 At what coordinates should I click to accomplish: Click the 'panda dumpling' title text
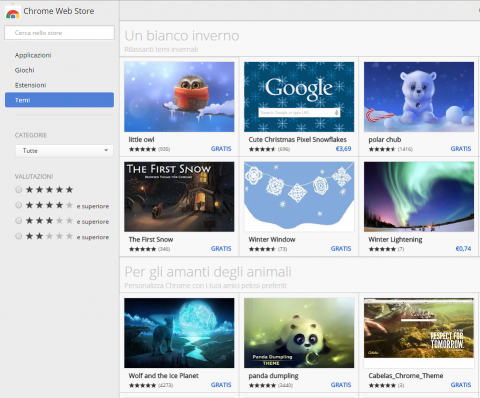[x=273, y=376]
